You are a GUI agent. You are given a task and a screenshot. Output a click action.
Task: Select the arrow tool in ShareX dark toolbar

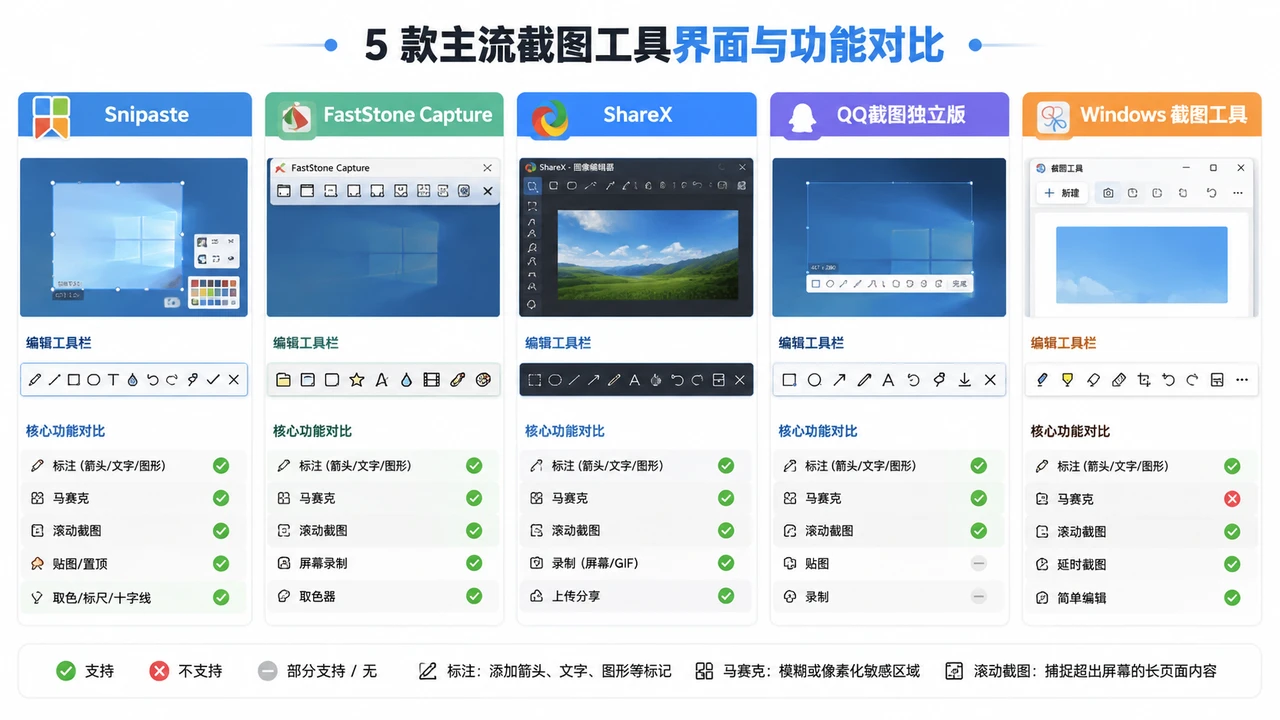[594, 380]
